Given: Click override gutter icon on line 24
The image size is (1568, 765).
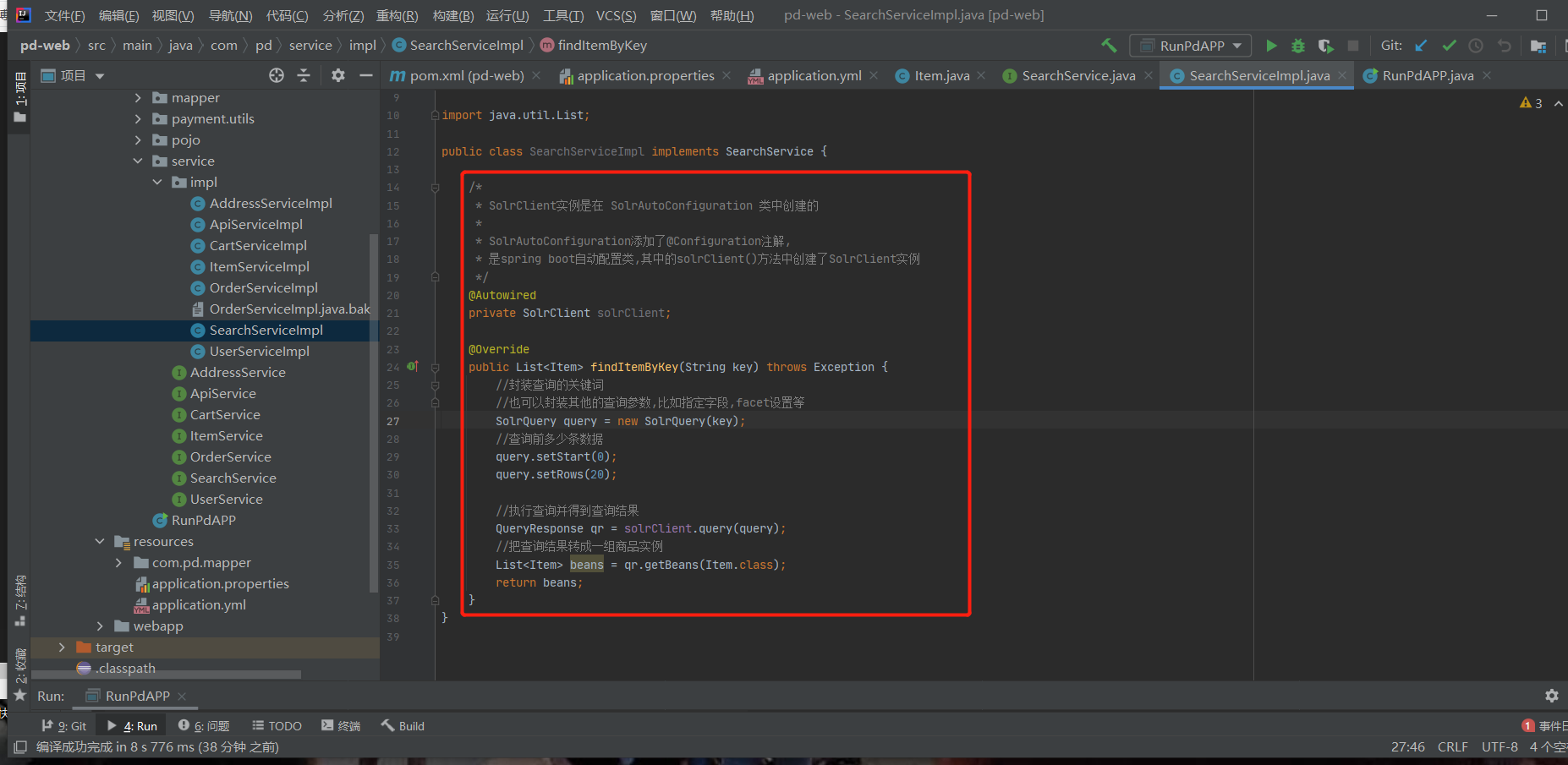Looking at the screenshot, I should click(412, 366).
